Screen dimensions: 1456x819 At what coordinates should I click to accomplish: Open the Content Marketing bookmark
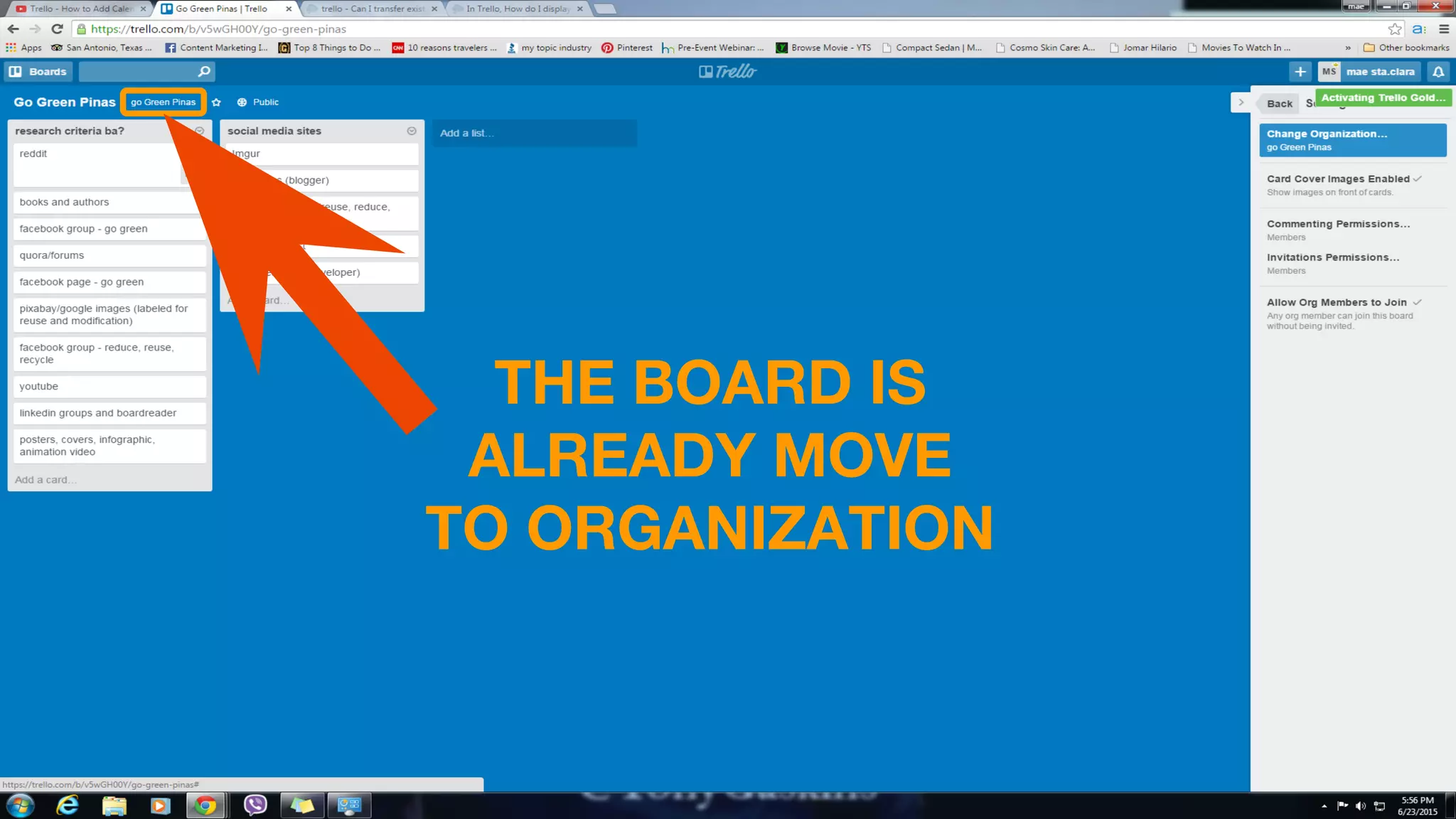216,48
